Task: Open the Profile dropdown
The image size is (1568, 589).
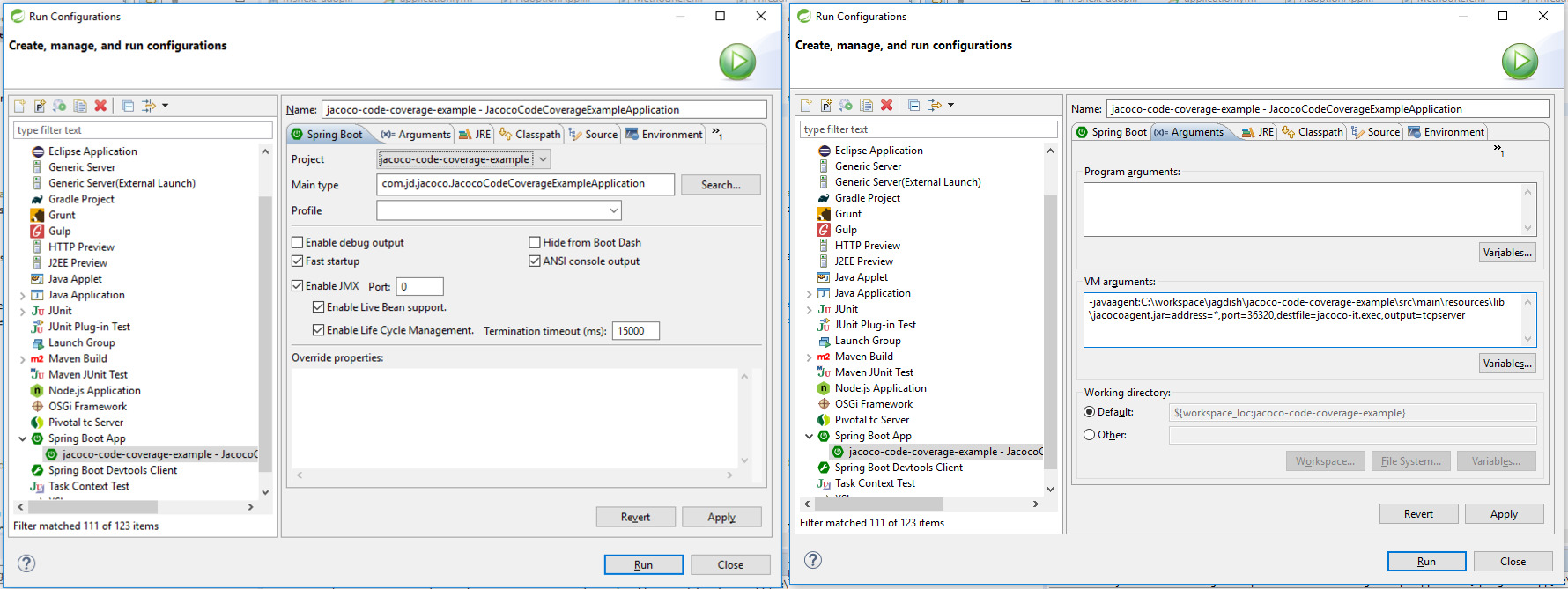Action: point(613,210)
